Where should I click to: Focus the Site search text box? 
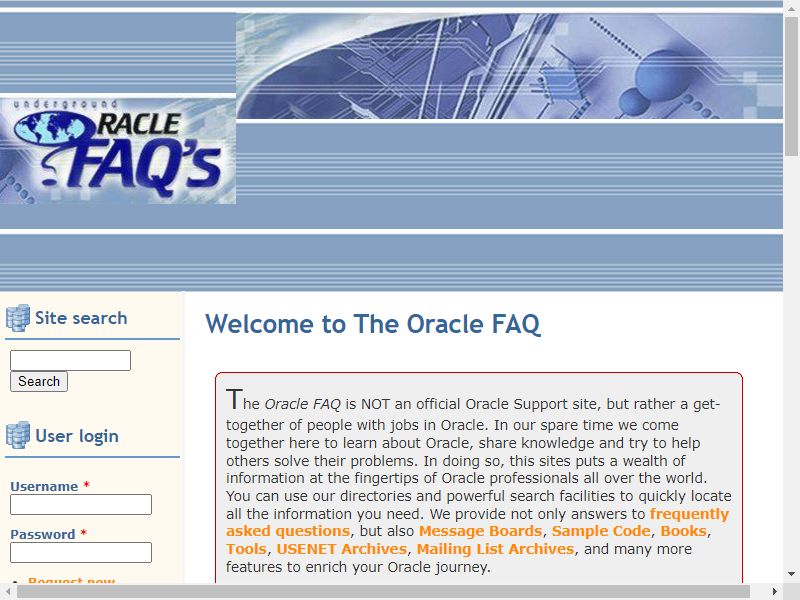click(x=70, y=360)
